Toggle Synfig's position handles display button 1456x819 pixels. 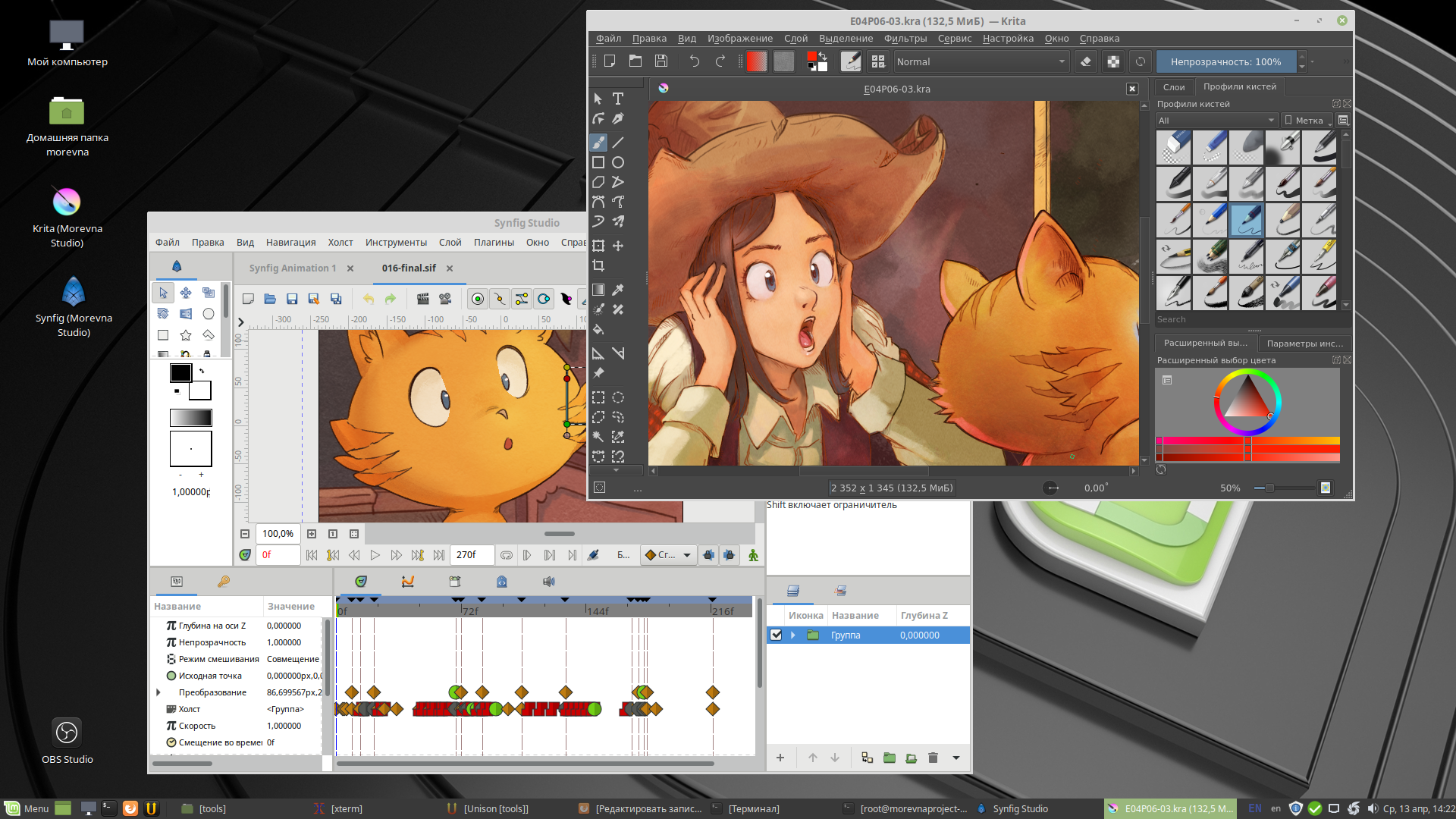click(x=478, y=299)
